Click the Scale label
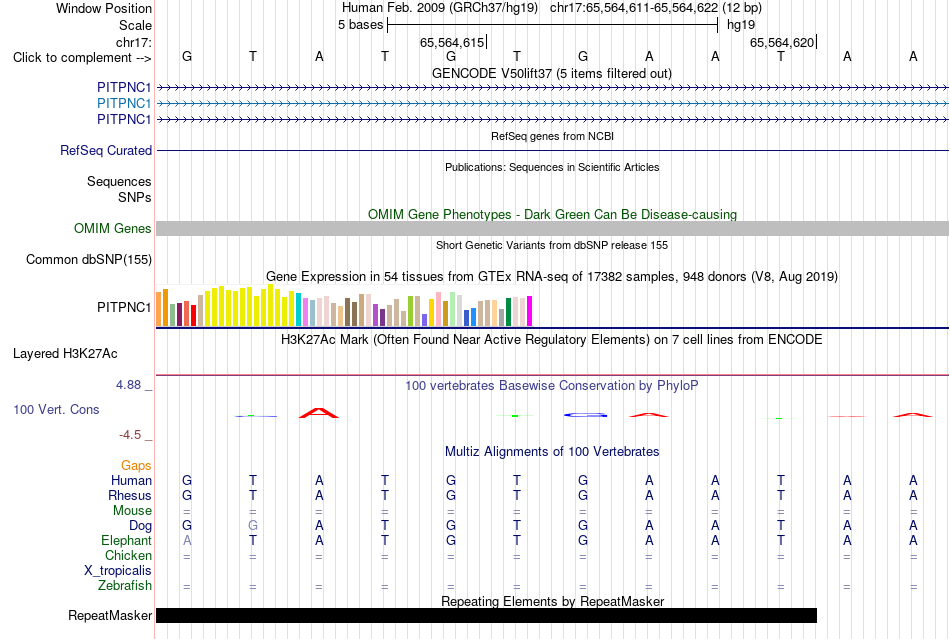Viewport: 950px width, 639px height. point(135,25)
